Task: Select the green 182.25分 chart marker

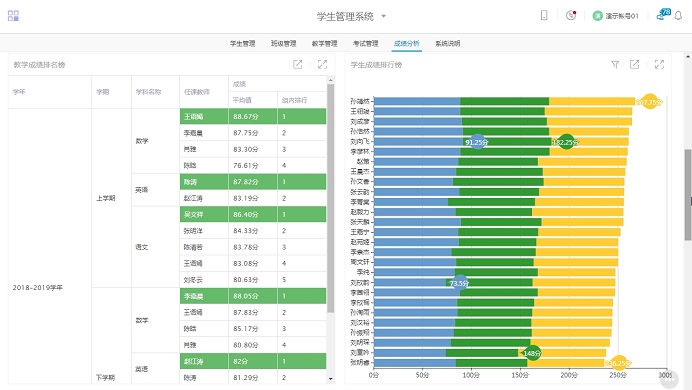Action: pyautogui.click(x=566, y=142)
